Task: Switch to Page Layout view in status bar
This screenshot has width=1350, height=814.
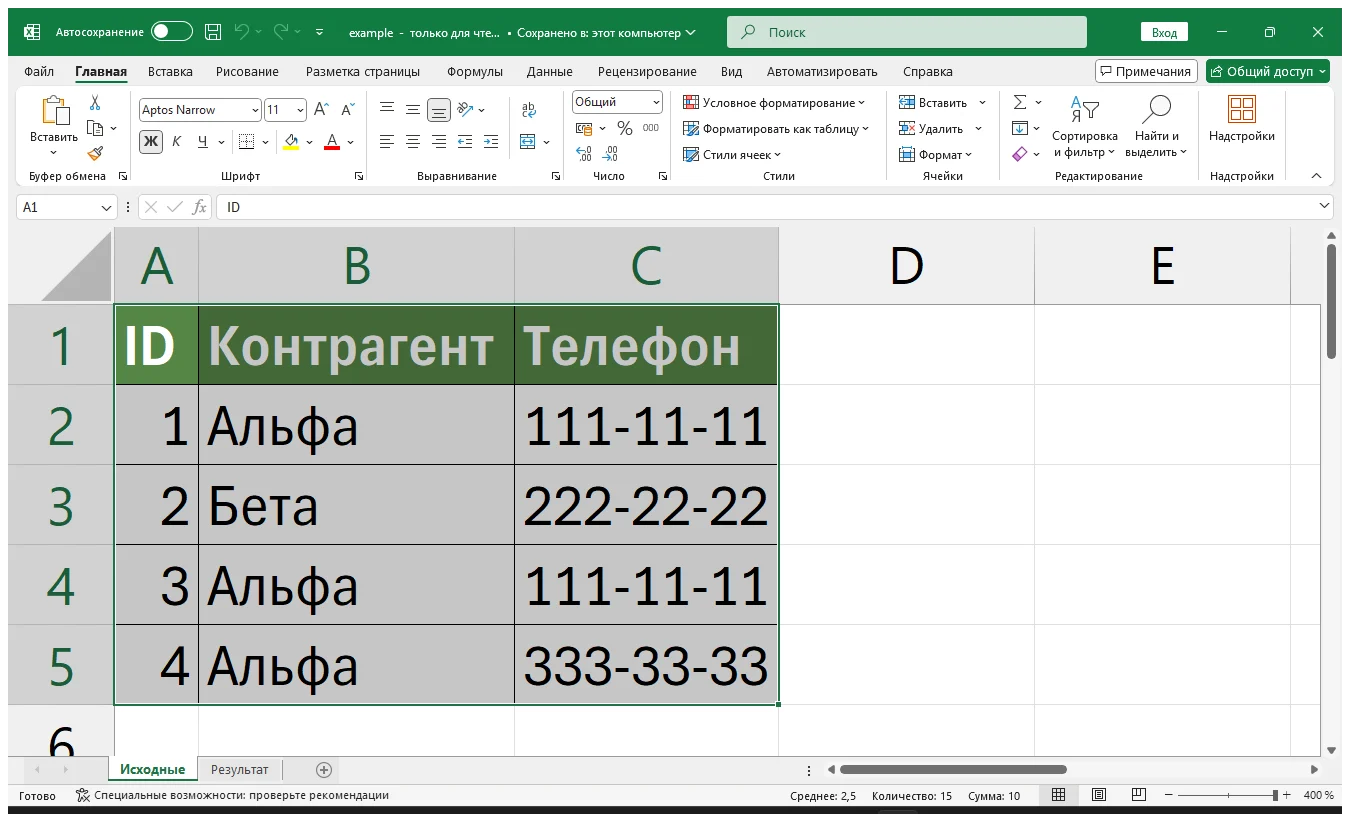Action: (x=1098, y=795)
